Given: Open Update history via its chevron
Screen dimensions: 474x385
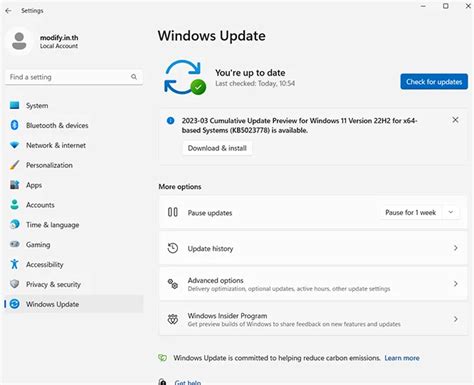Looking at the screenshot, I should [x=456, y=248].
